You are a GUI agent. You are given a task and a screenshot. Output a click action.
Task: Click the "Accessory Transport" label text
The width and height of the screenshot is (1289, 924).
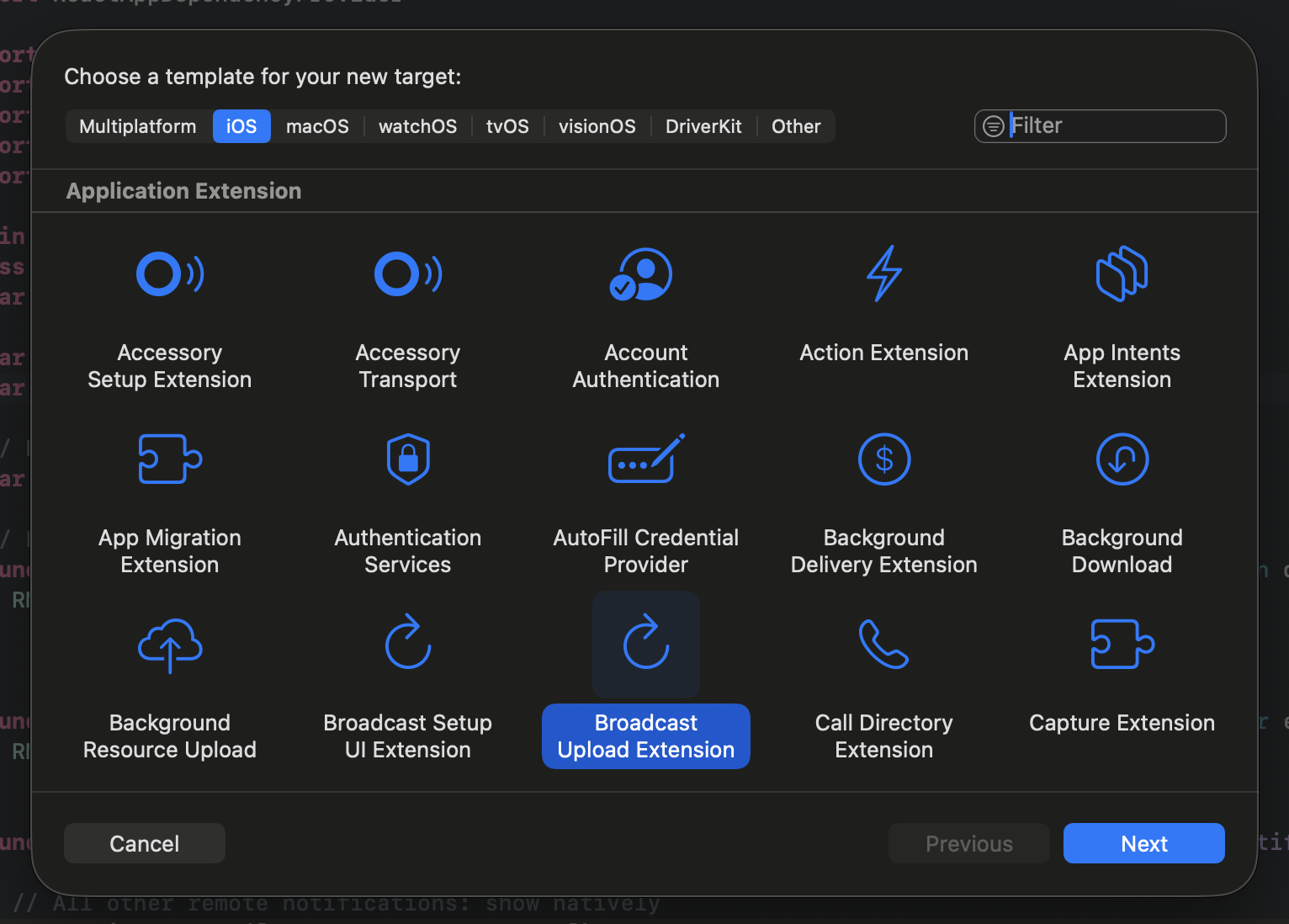click(408, 366)
